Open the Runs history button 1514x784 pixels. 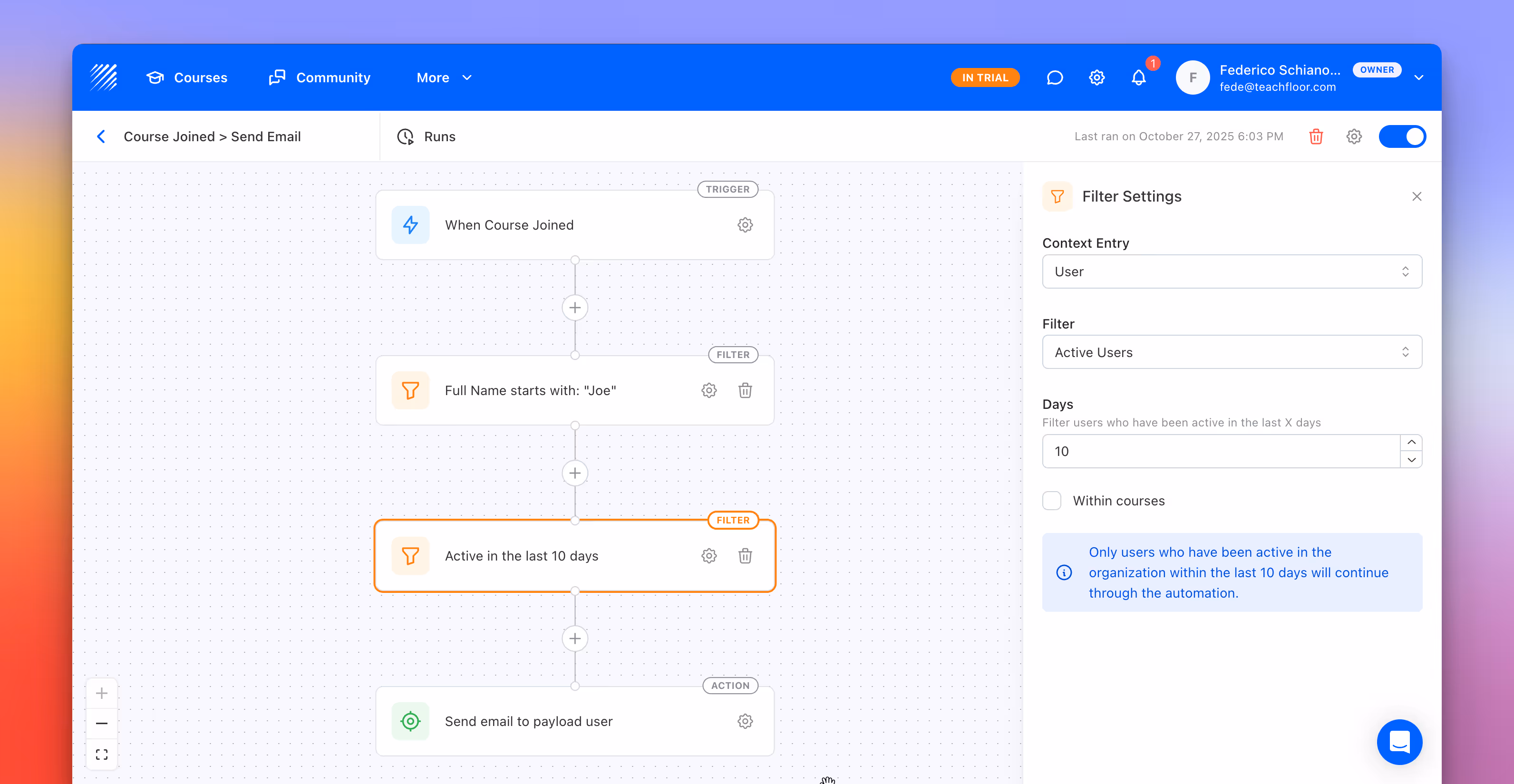tap(427, 136)
